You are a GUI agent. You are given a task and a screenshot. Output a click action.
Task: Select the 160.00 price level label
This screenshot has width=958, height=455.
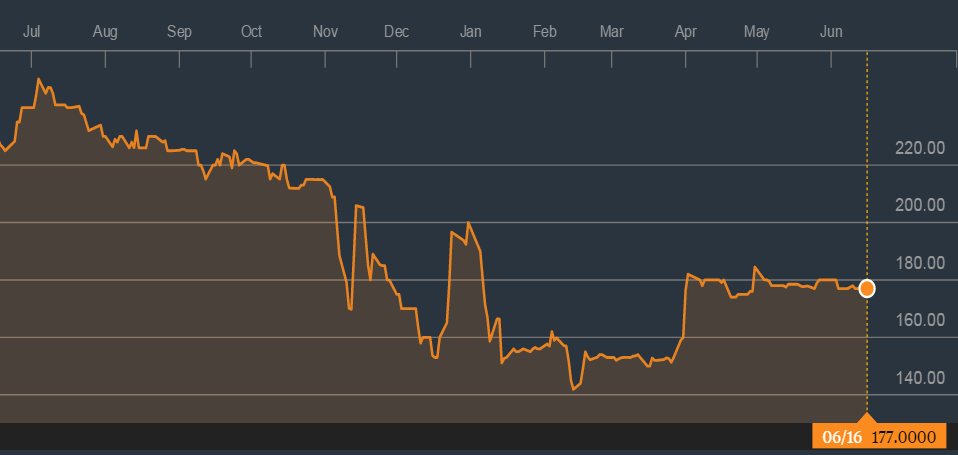(x=920, y=321)
